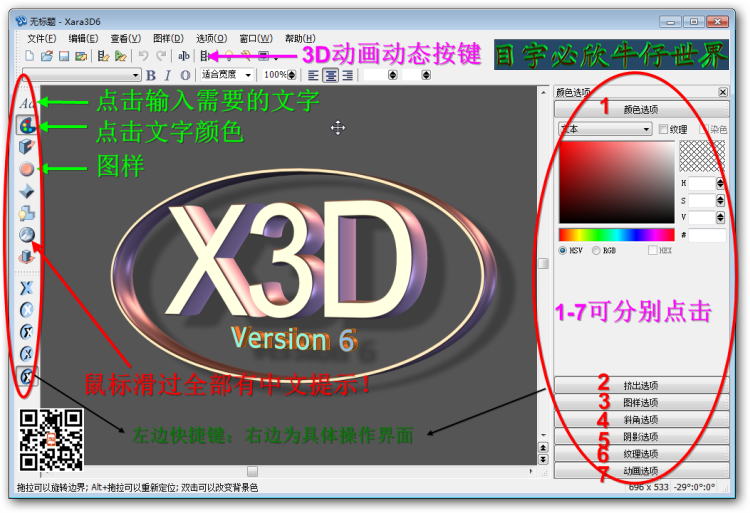Click the fourth X style icon in sidebar
This screenshot has width=750, height=513.
click(26, 354)
